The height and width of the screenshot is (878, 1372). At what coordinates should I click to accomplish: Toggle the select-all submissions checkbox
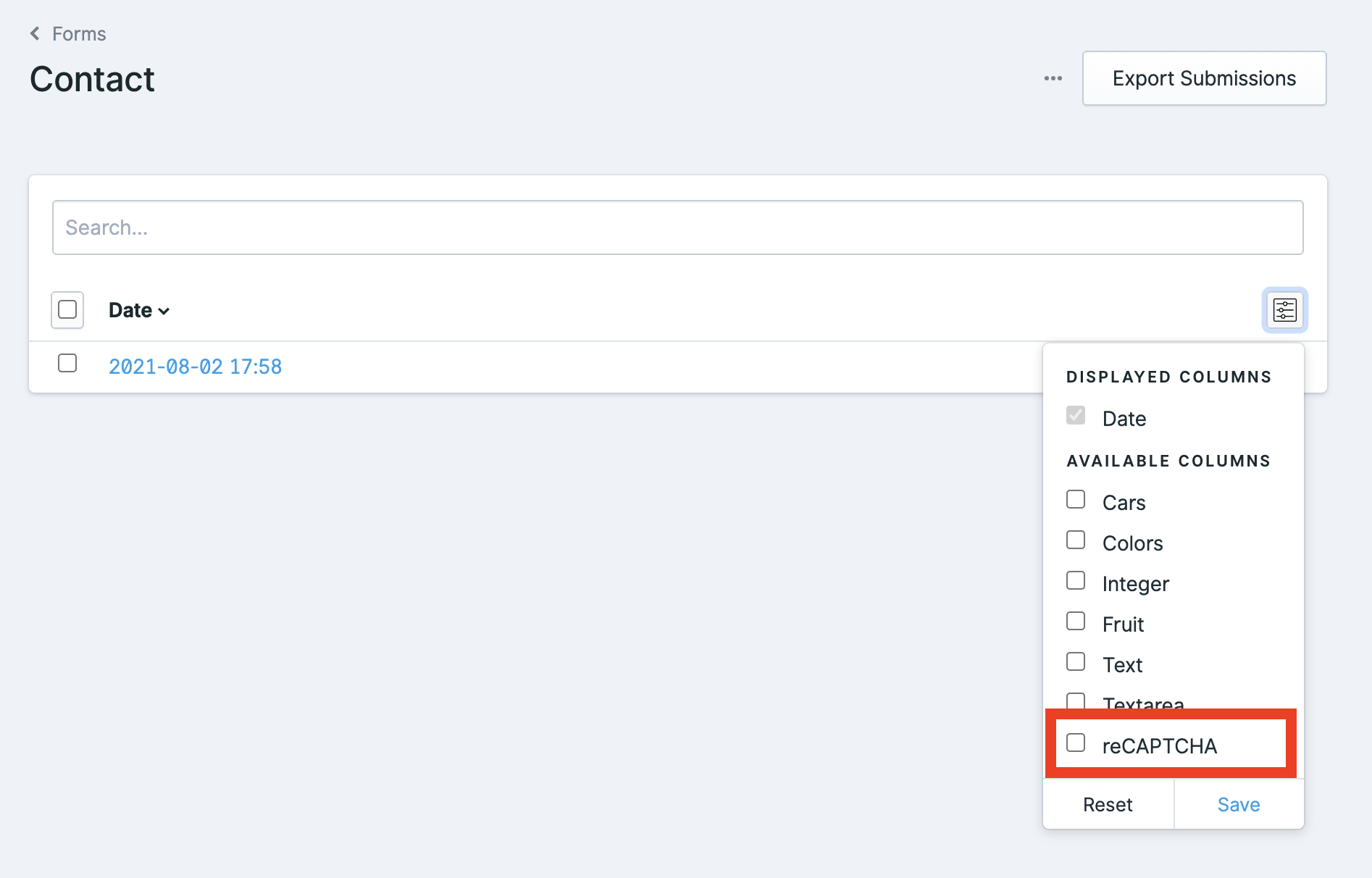pyautogui.click(x=67, y=309)
